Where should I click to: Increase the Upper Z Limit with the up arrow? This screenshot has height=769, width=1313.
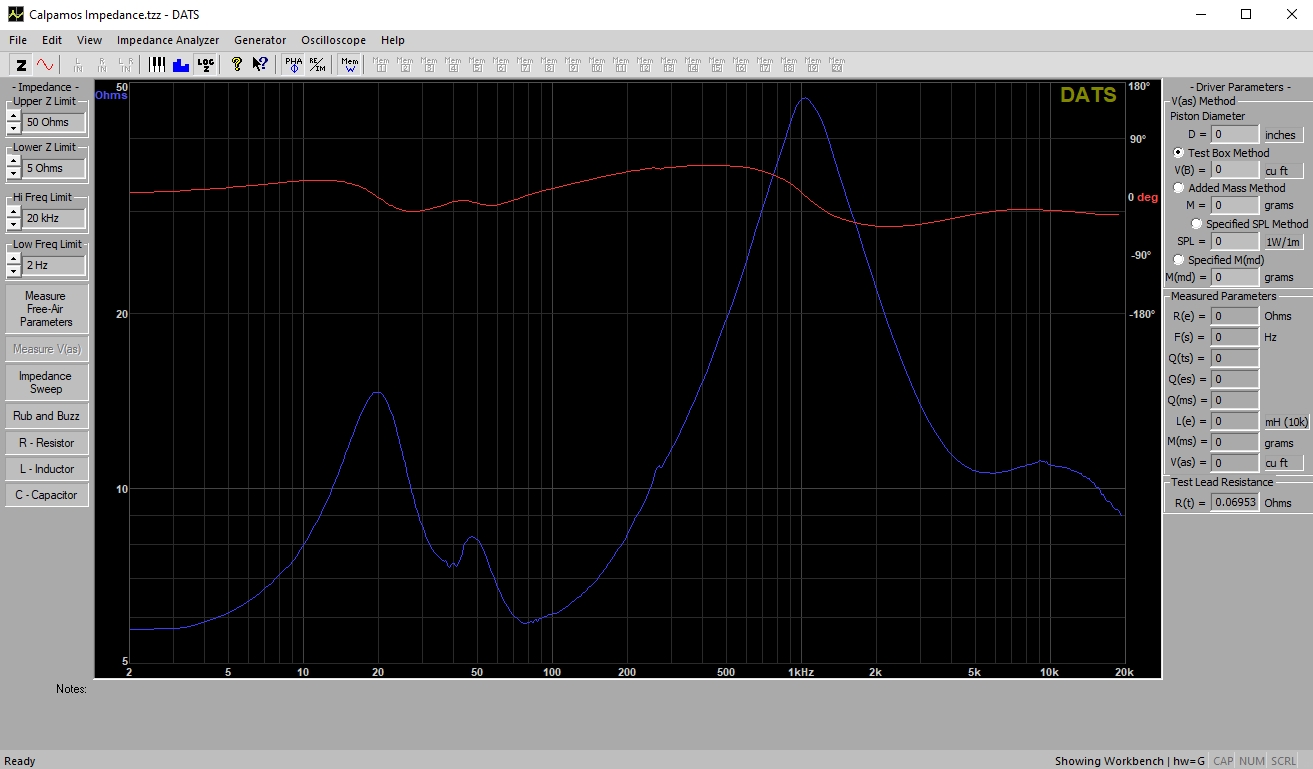(x=13, y=116)
